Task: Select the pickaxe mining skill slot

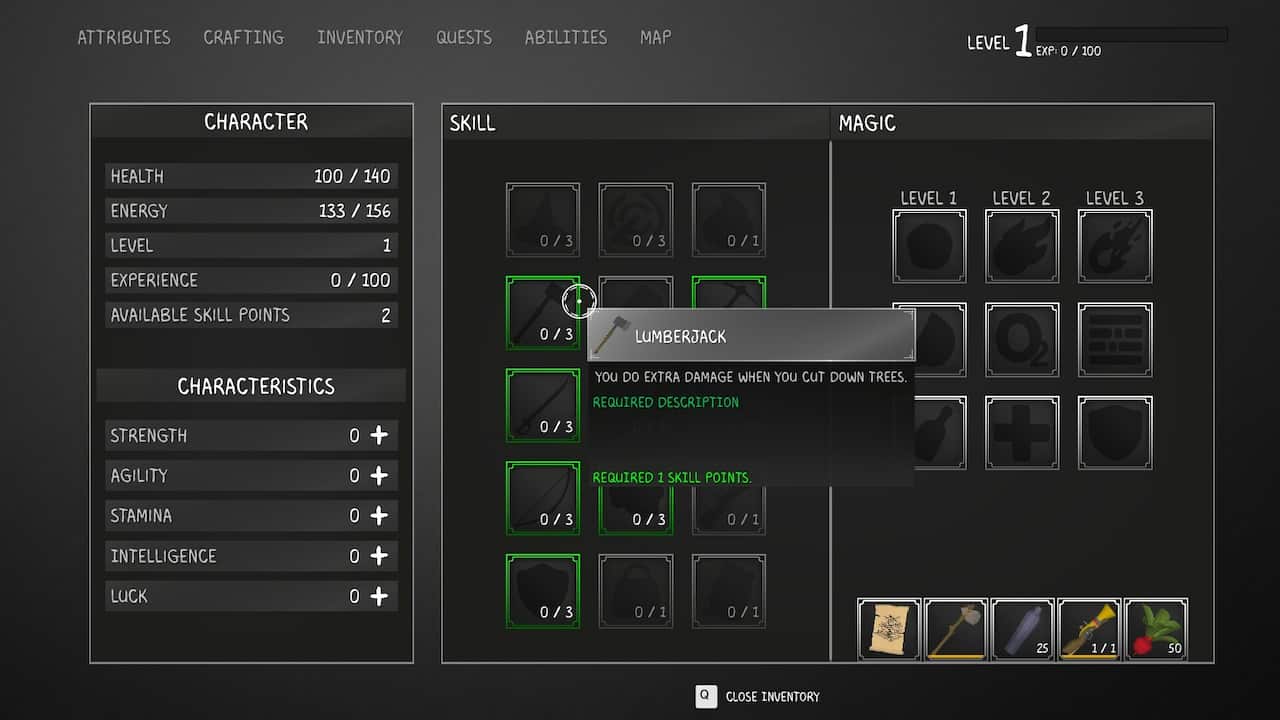Action: [x=729, y=292]
